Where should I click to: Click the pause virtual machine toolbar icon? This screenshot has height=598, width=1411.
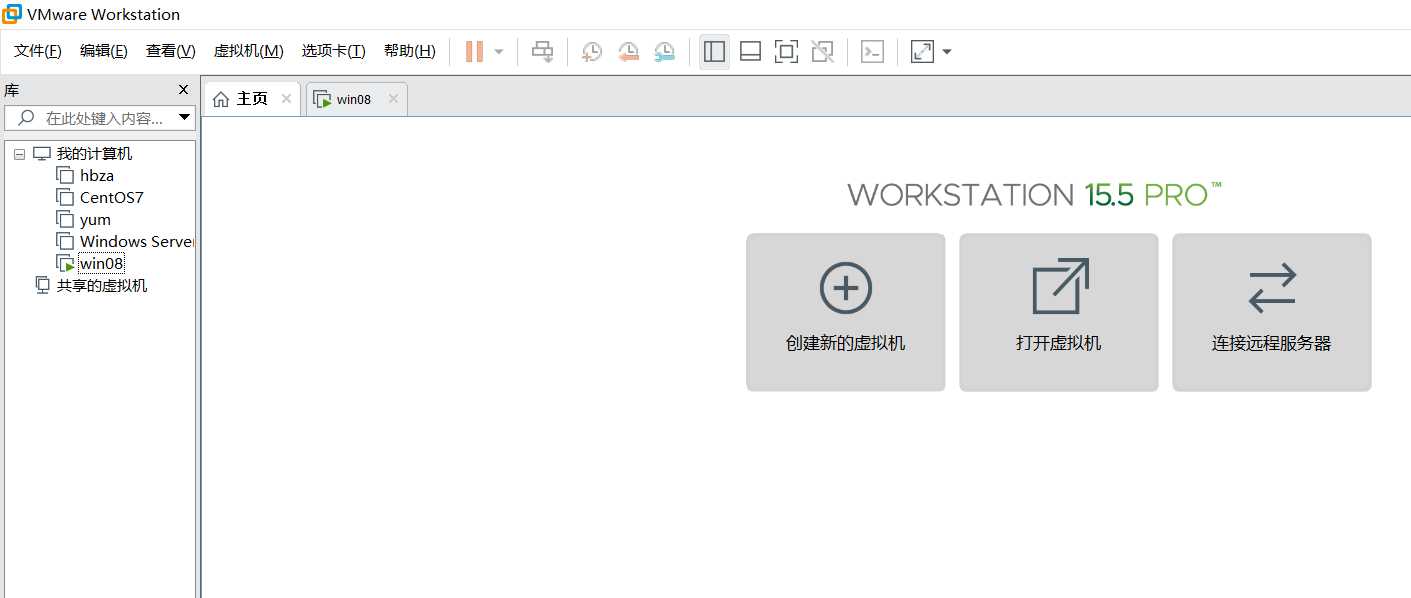click(475, 51)
